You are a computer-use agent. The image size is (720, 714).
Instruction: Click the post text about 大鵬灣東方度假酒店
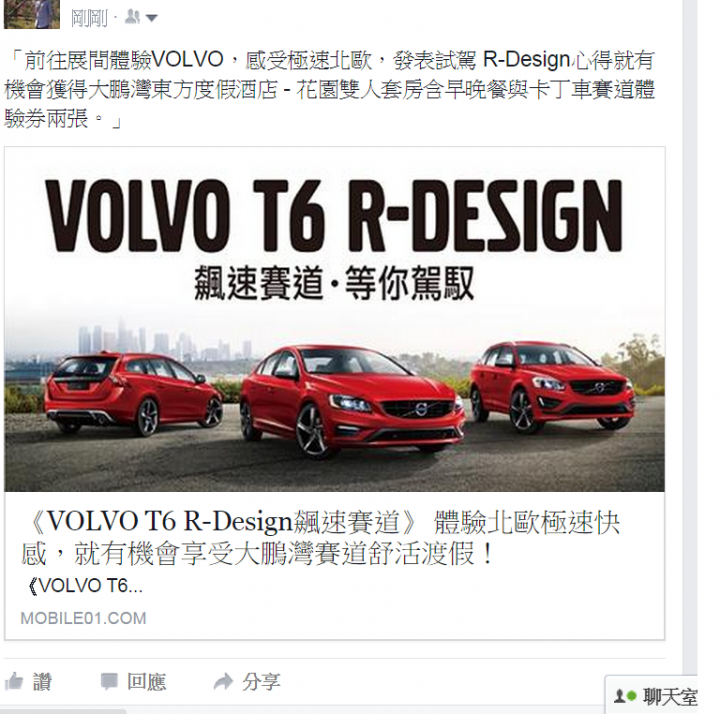pyautogui.click(x=329, y=90)
